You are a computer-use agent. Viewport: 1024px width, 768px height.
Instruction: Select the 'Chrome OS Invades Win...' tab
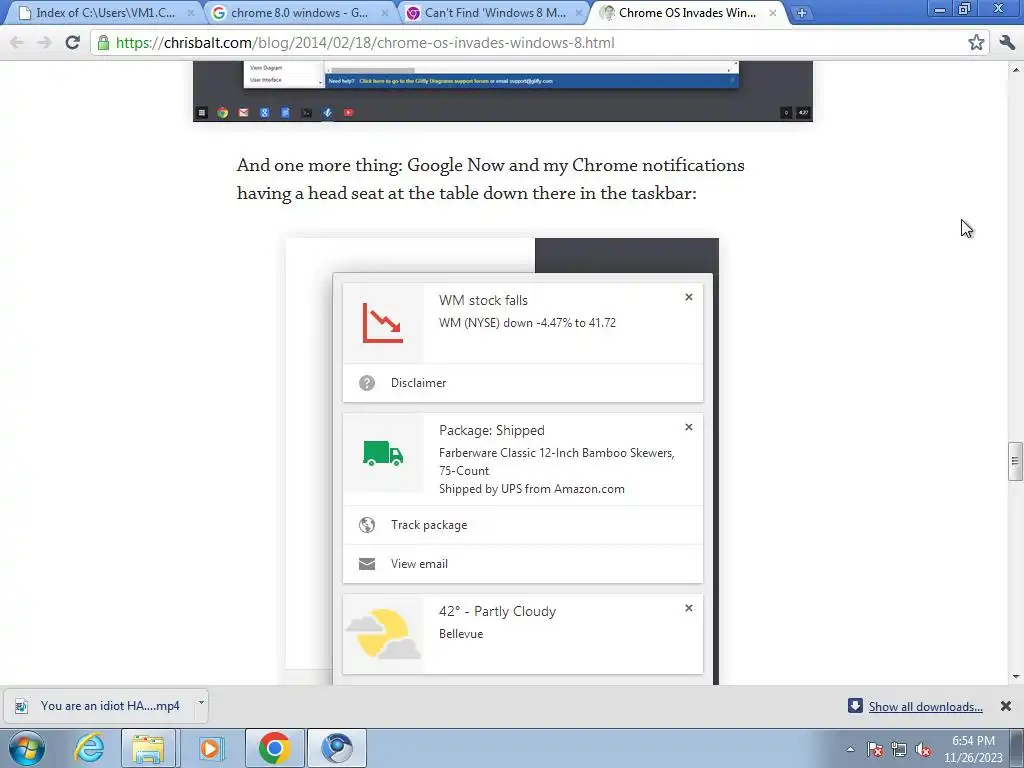click(x=686, y=12)
